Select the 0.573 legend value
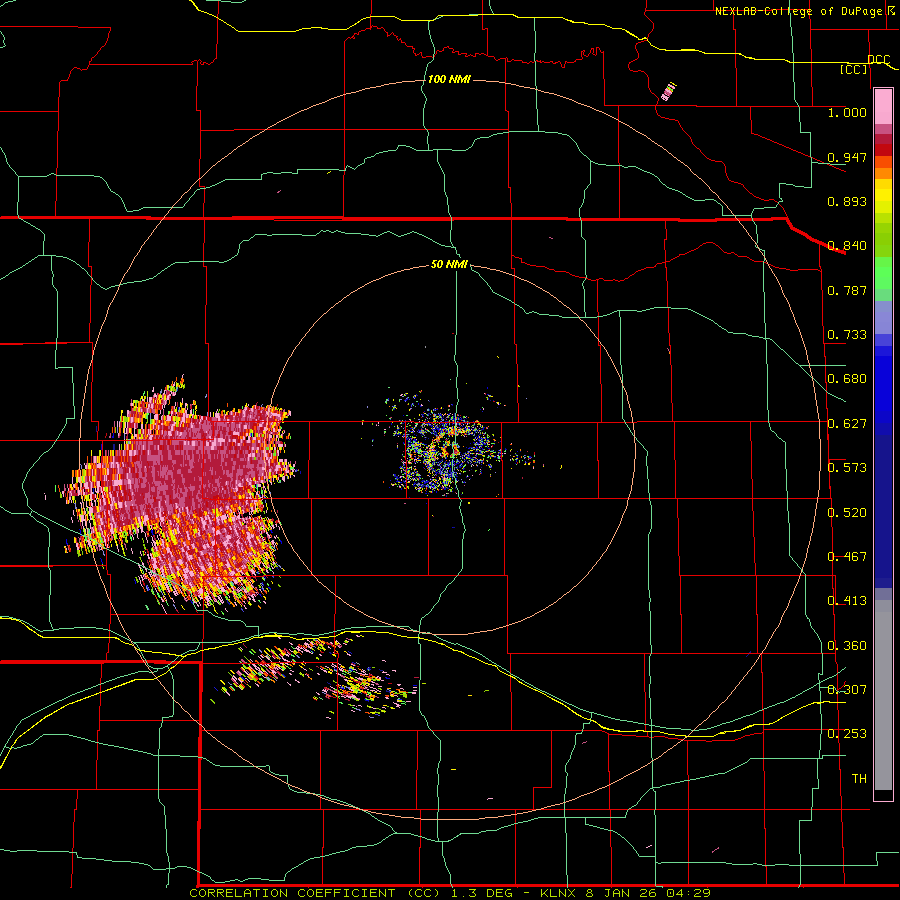900x900 pixels. click(x=847, y=467)
